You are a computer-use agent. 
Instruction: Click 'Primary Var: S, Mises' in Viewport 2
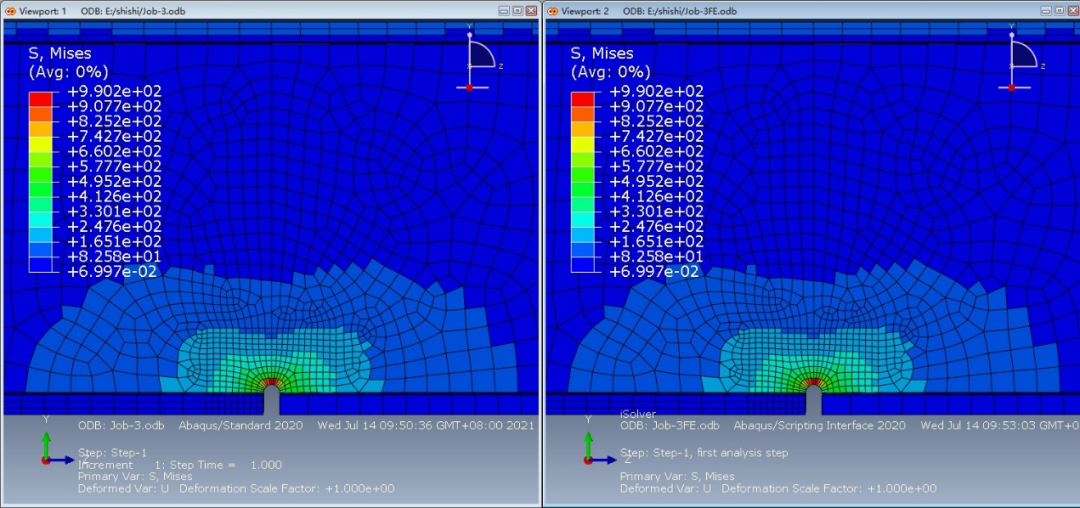click(677, 476)
